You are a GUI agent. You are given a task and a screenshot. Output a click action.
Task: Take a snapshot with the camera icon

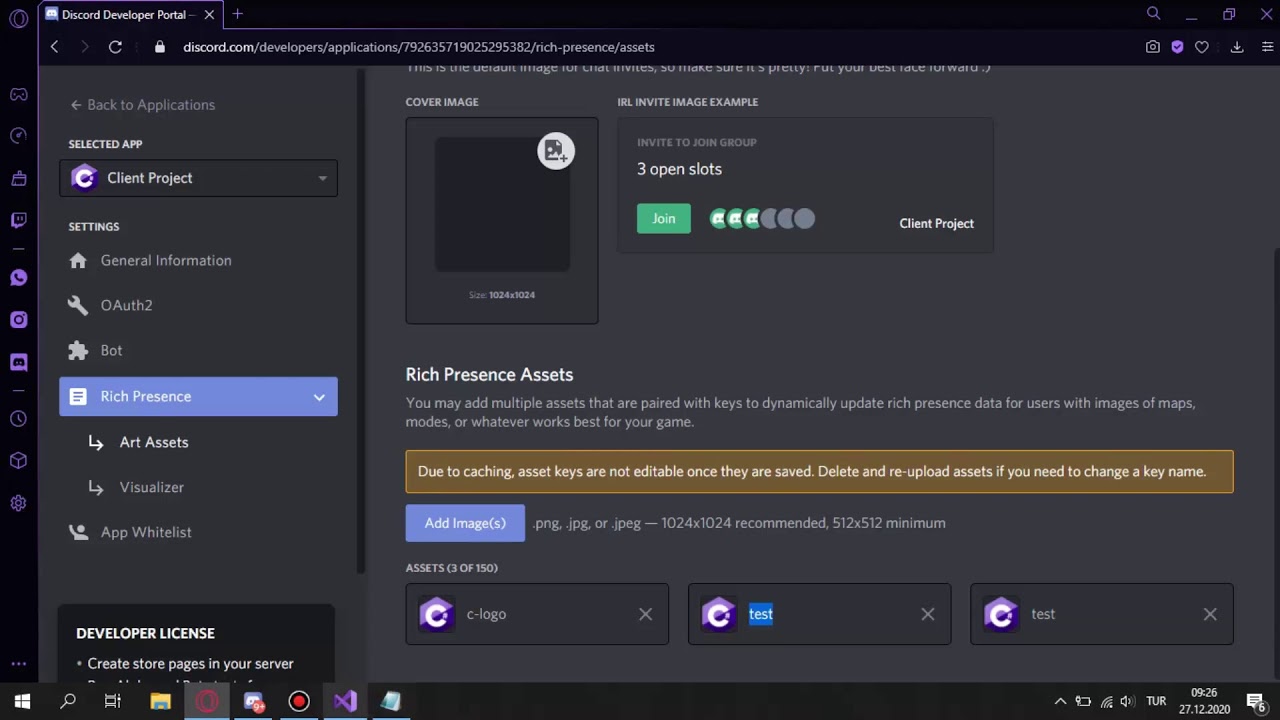click(x=1153, y=47)
